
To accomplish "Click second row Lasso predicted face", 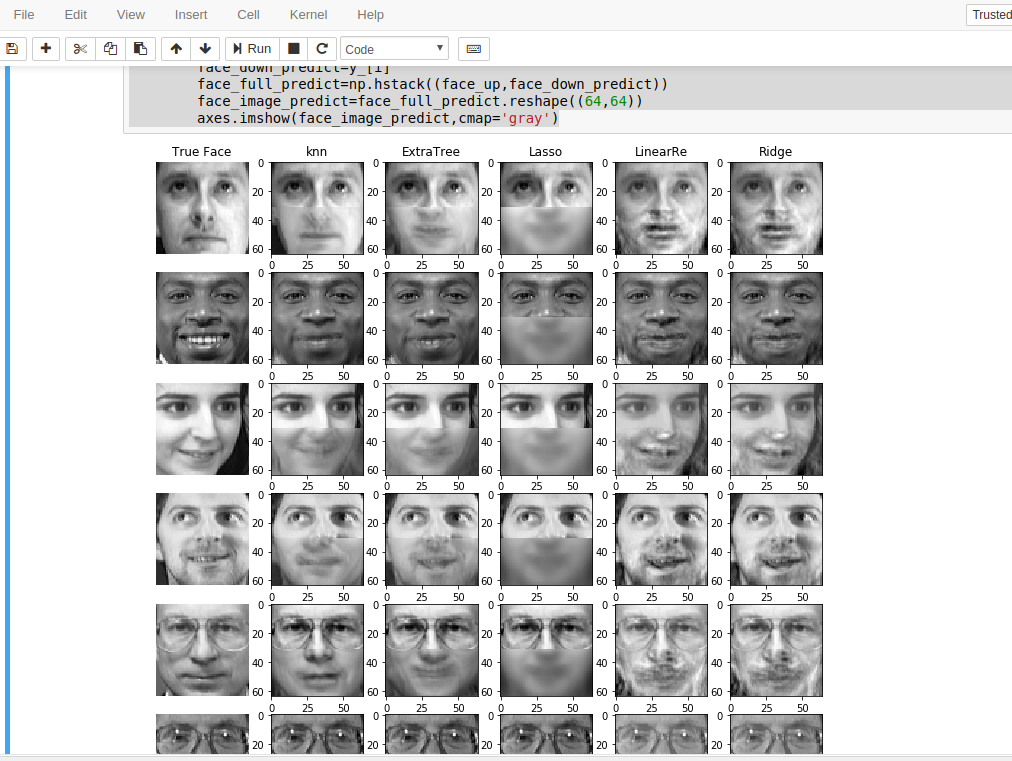I will [x=546, y=318].
